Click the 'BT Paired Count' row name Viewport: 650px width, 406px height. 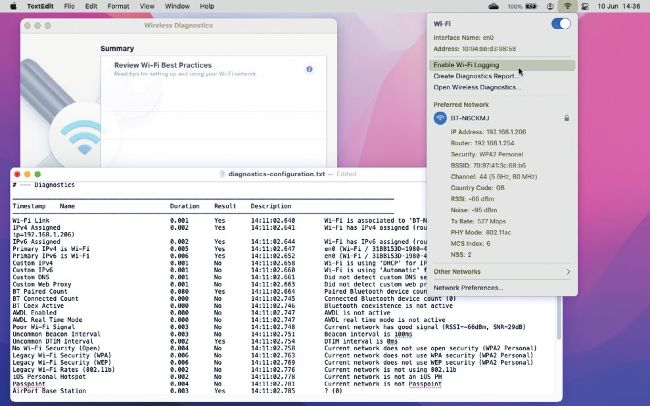coord(40,292)
